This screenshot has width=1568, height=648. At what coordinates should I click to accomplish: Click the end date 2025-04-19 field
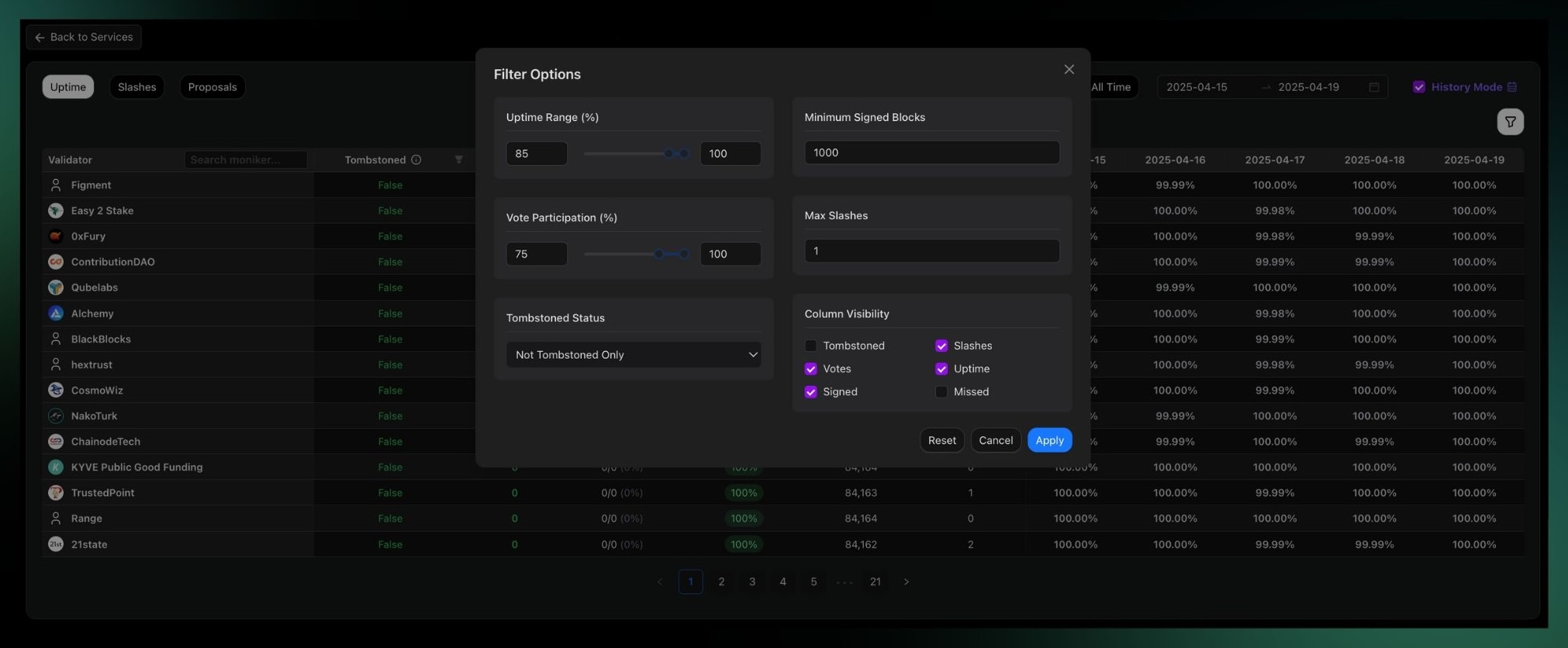1309,87
